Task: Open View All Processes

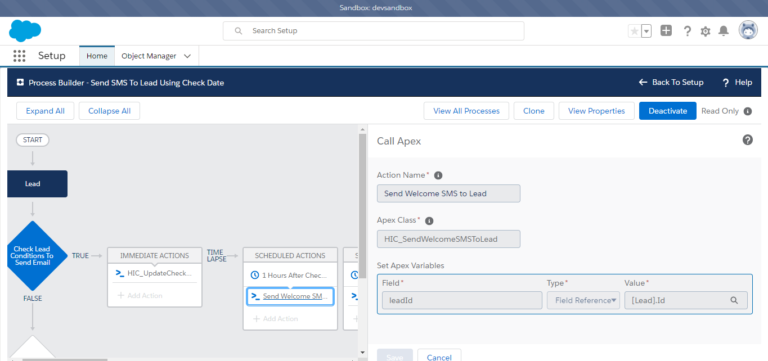Action: click(x=466, y=111)
